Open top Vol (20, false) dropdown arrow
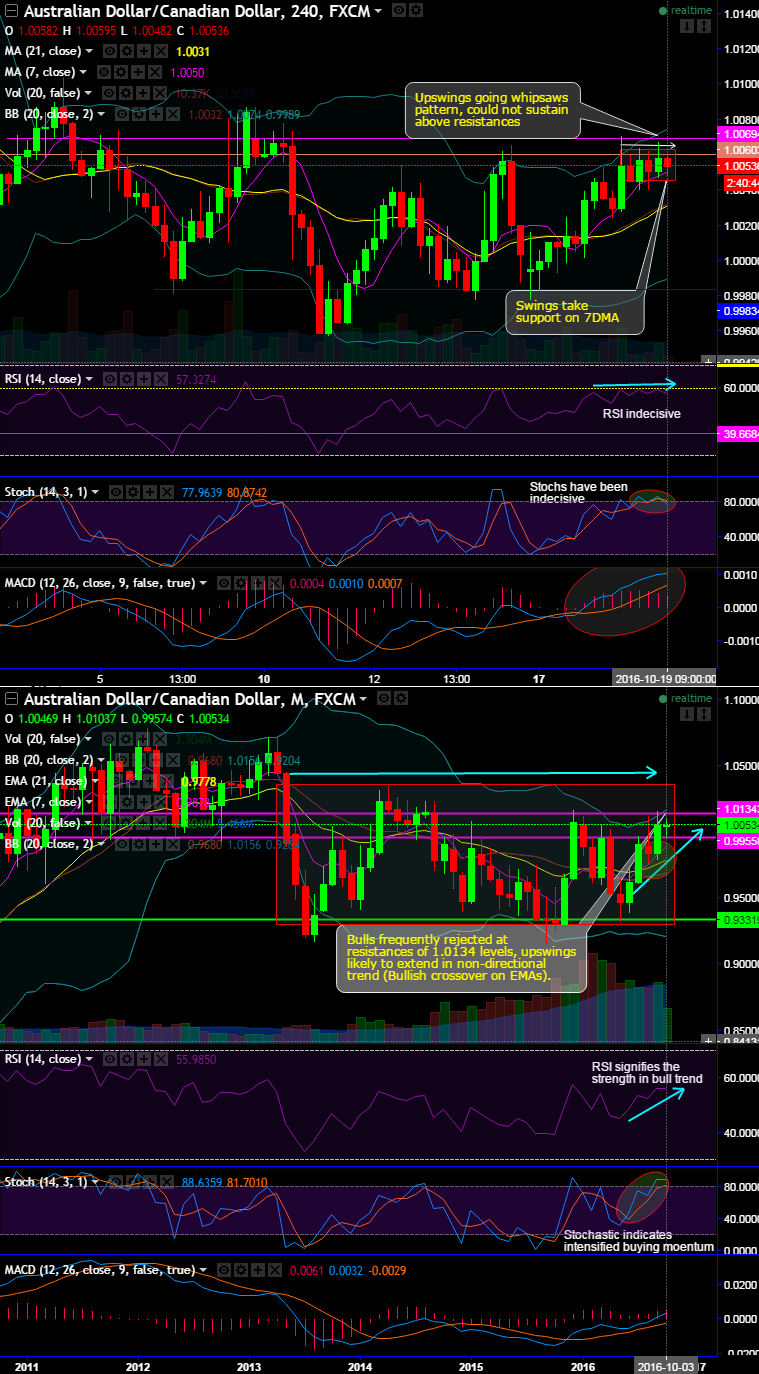This screenshot has height=1374, width=759. 89,93
